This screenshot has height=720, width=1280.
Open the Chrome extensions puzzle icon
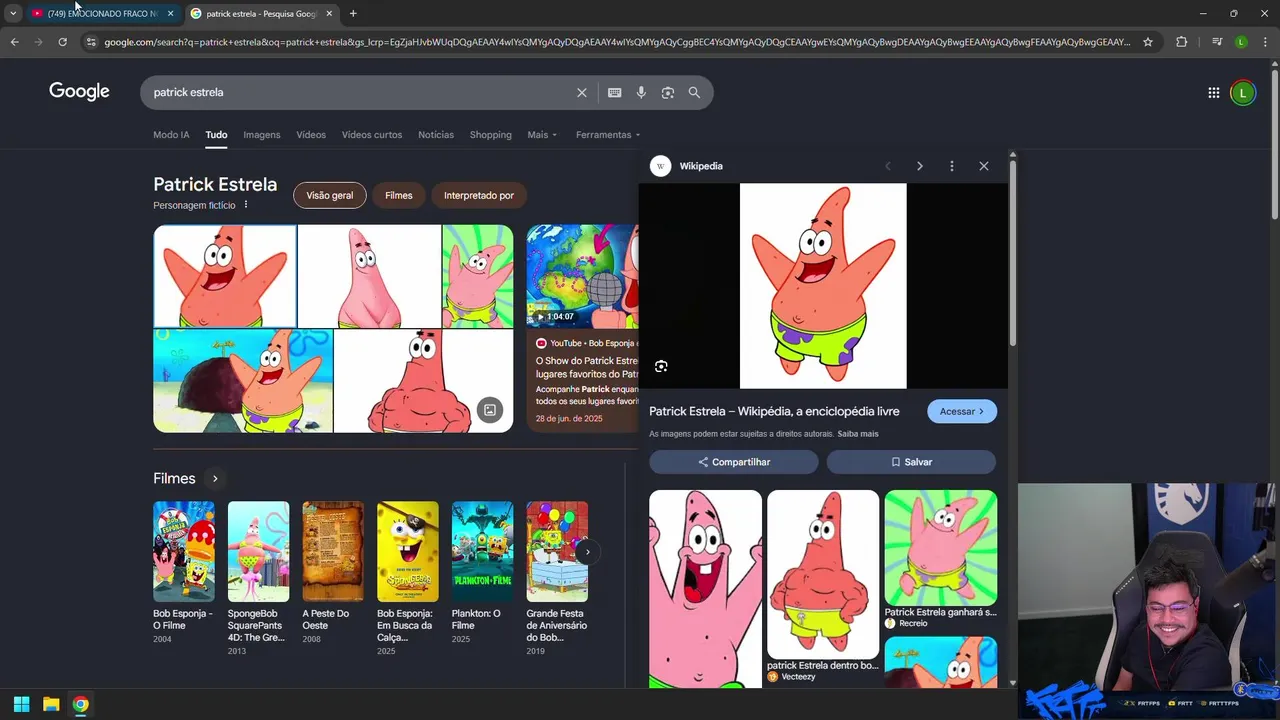1181,42
